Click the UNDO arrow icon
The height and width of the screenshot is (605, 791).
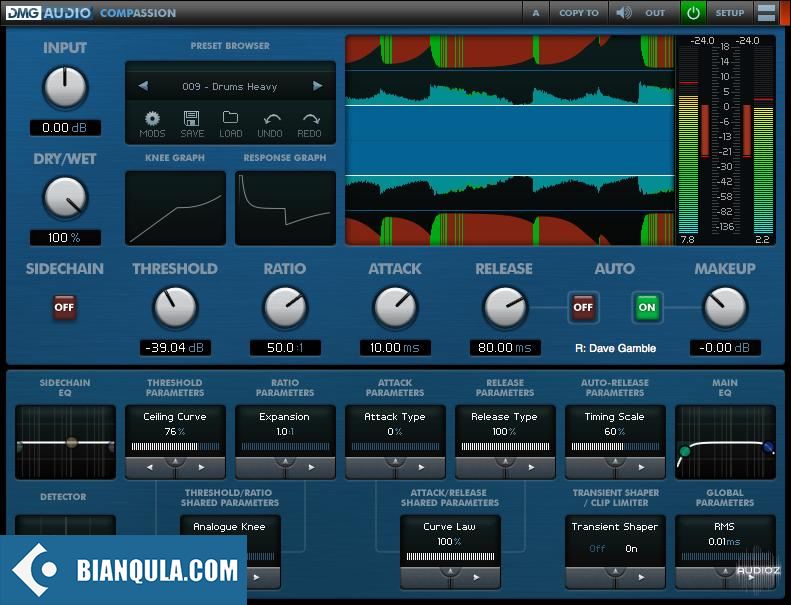271,120
